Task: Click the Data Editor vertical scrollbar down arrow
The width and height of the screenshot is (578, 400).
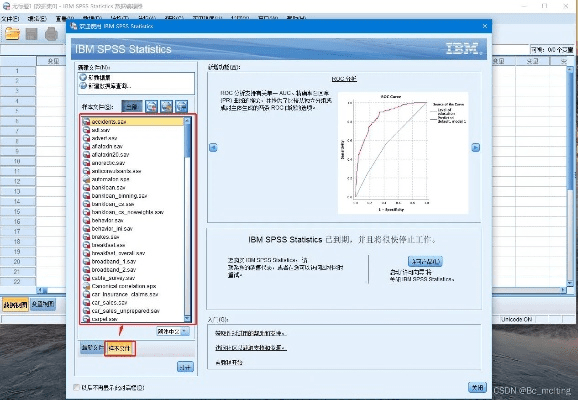Action: [570, 283]
